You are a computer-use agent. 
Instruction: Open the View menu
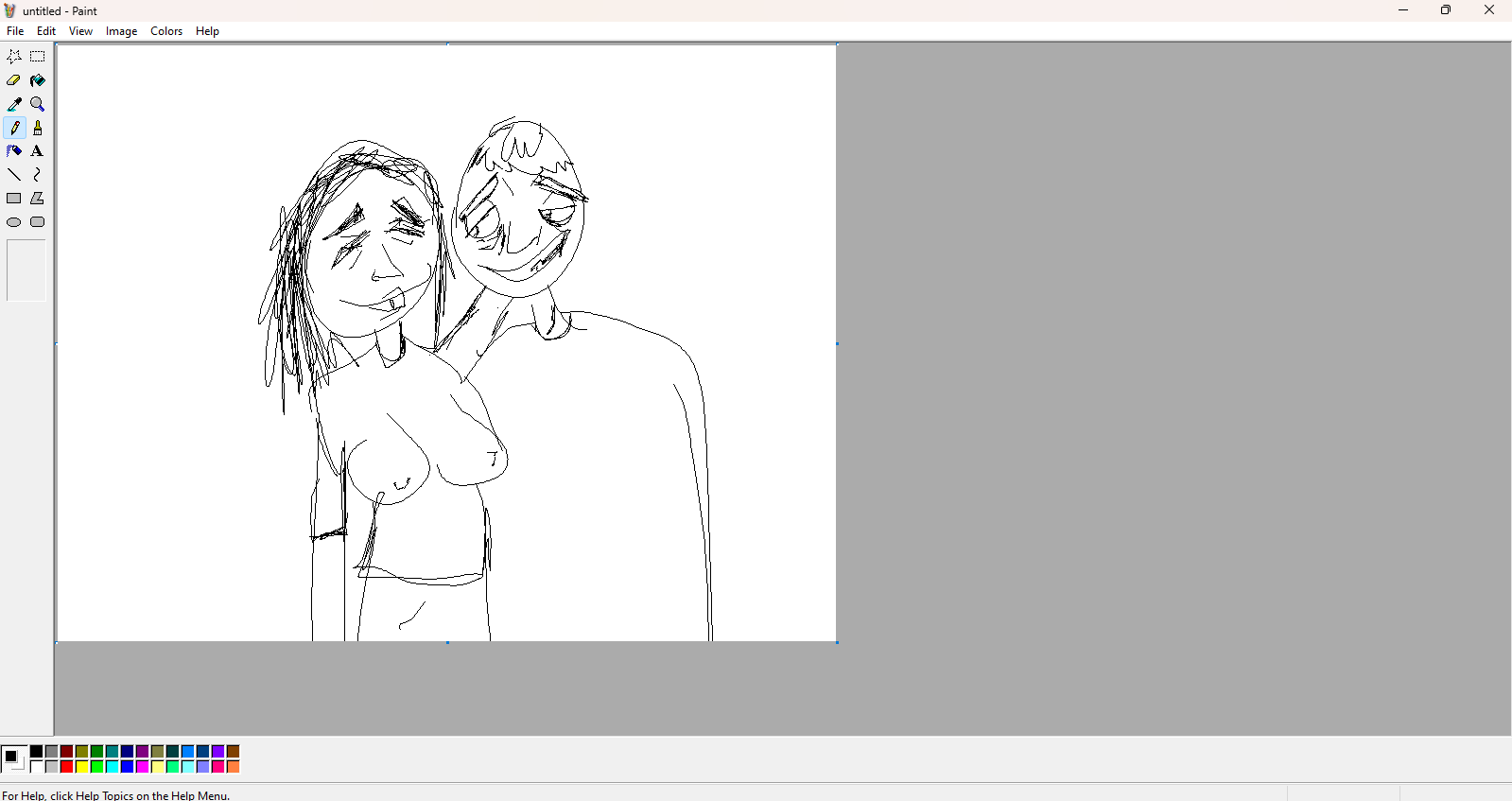(x=80, y=31)
